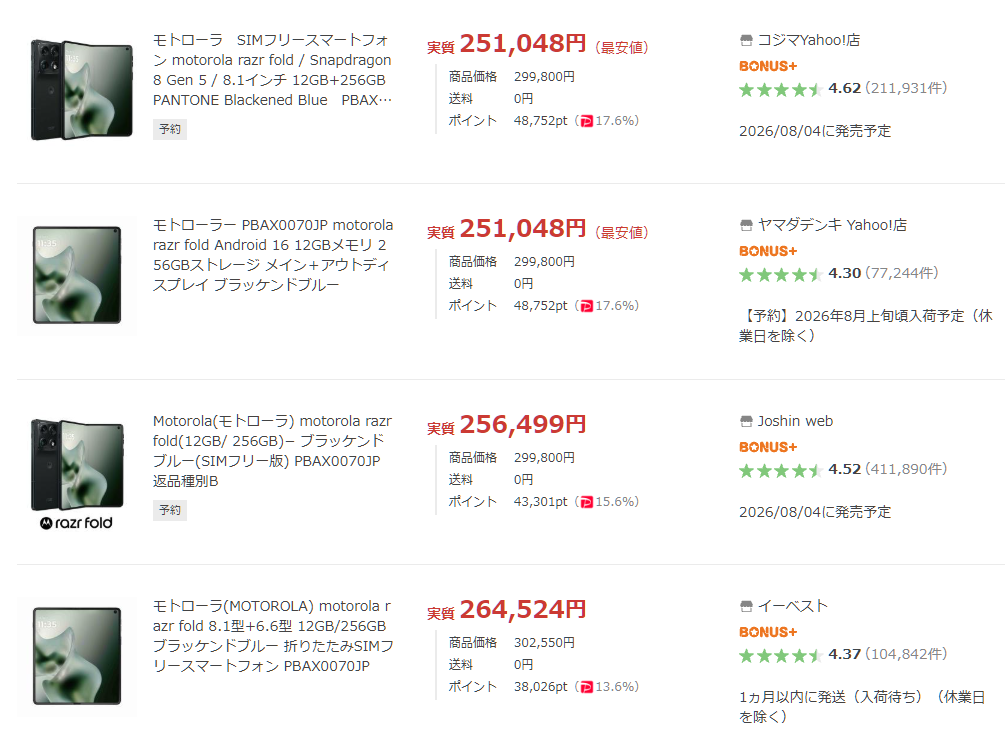Click the store icon beside ヤマダデンキ Yahoo!店
This screenshot has width=1005, height=755.
click(x=746, y=226)
